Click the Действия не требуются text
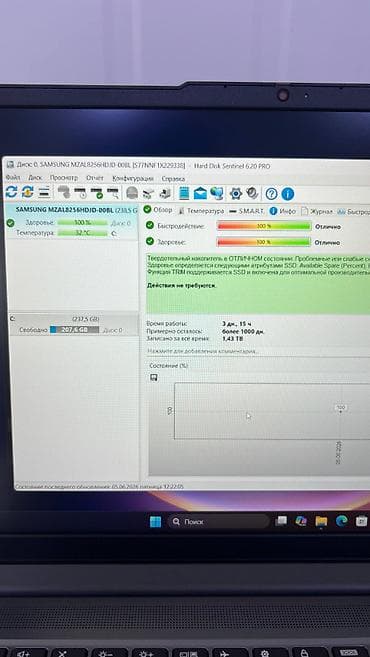The width and height of the screenshot is (370, 657). 182,285
